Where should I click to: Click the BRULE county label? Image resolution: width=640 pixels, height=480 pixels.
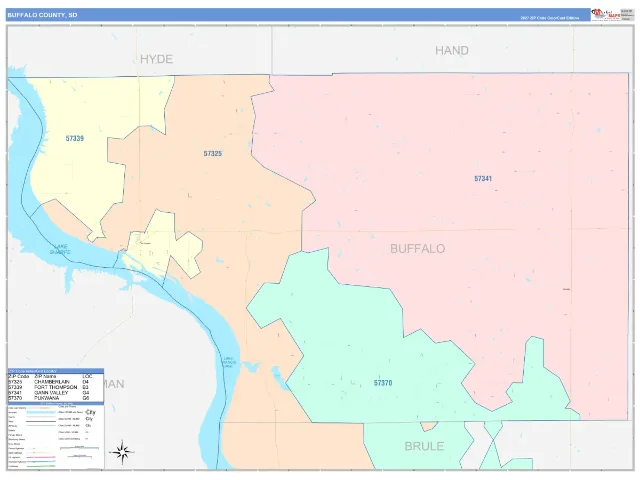tap(424, 446)
